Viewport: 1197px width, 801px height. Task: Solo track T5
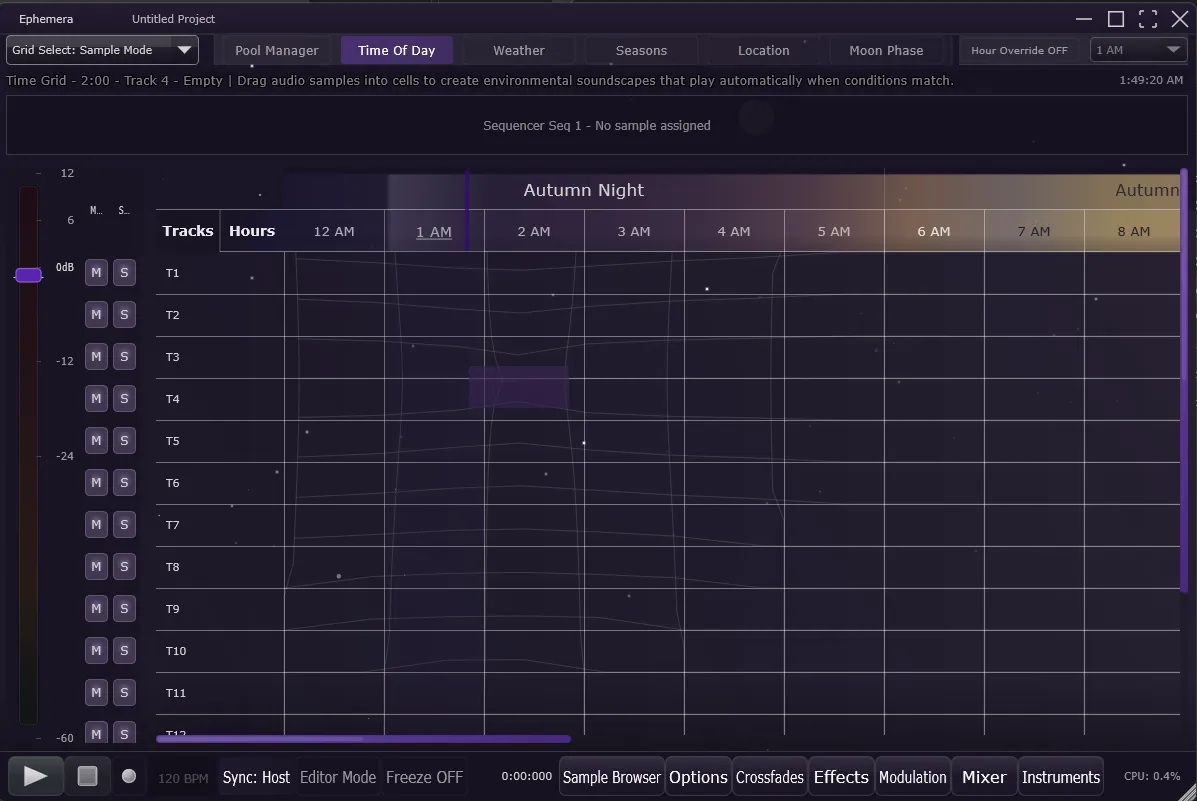tap(124, 440)
